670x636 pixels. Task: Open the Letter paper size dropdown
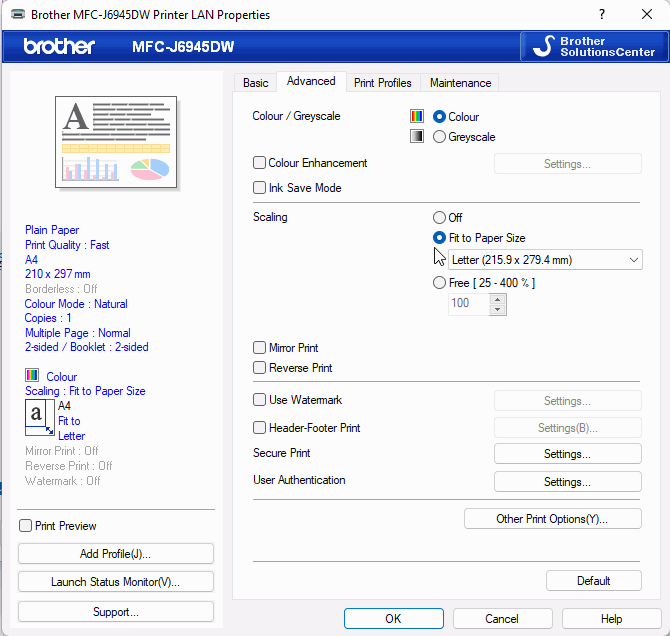[545, 259]
